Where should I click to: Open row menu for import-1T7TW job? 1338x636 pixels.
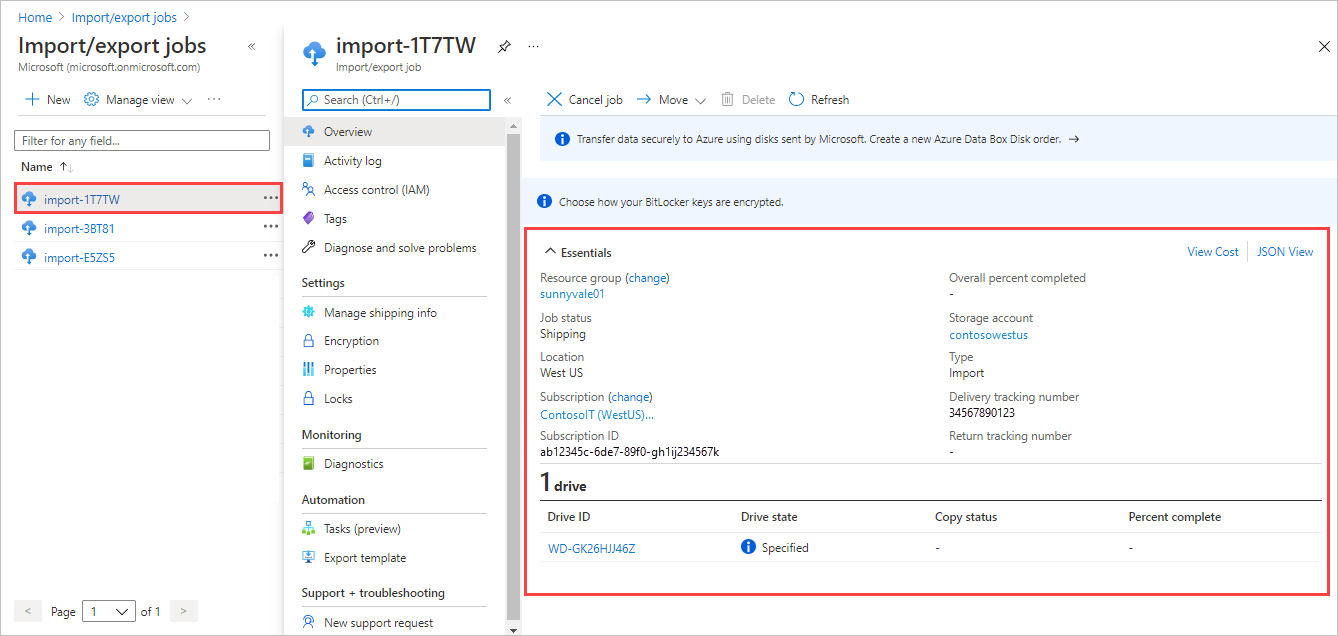click(271, 198)
